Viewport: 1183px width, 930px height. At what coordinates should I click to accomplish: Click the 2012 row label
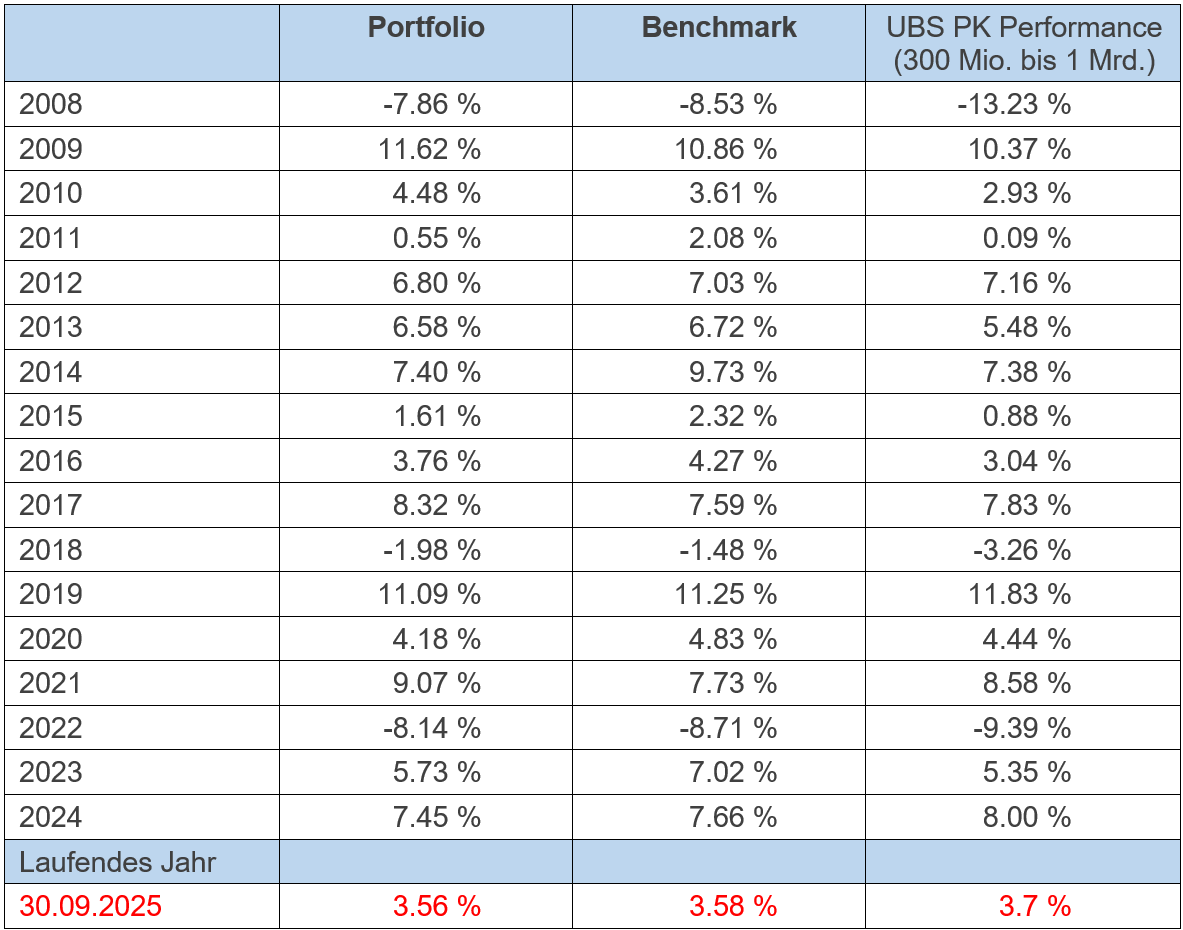point(51,283)
